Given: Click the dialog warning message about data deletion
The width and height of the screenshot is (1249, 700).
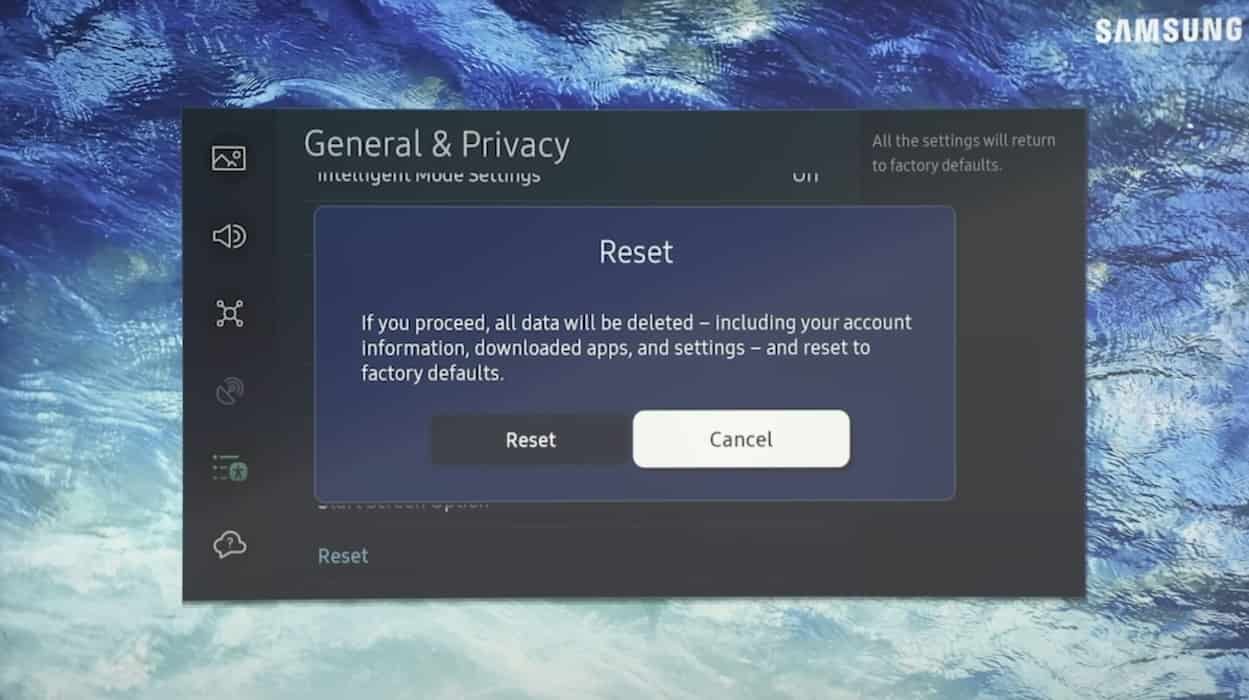Looking at the screenshot, I should tap(636, 349).
